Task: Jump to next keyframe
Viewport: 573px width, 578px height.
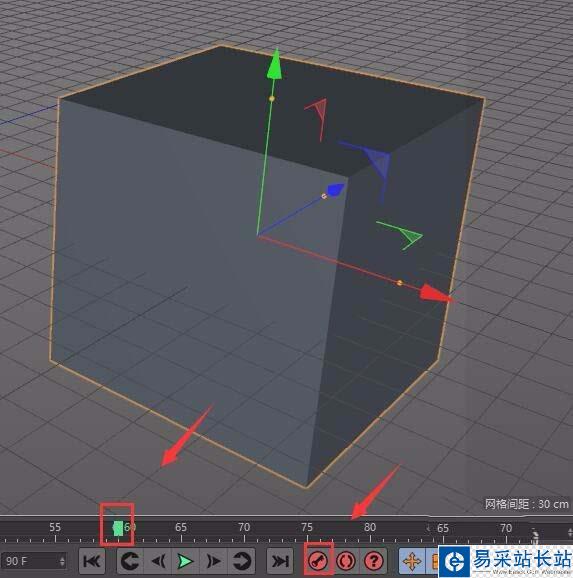Action: pos(241,561)
